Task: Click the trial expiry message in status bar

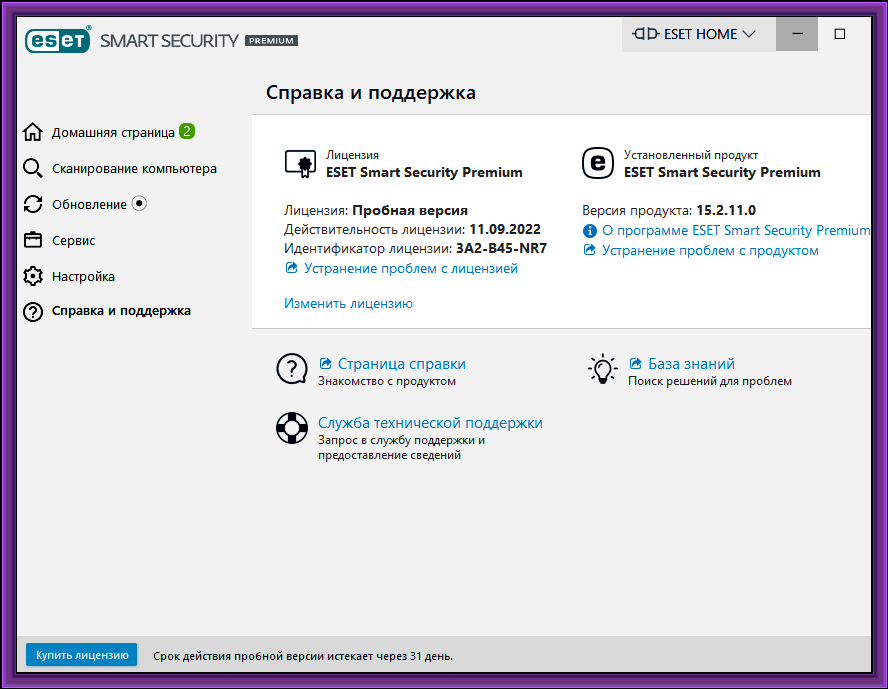Action: pos(303,656)
